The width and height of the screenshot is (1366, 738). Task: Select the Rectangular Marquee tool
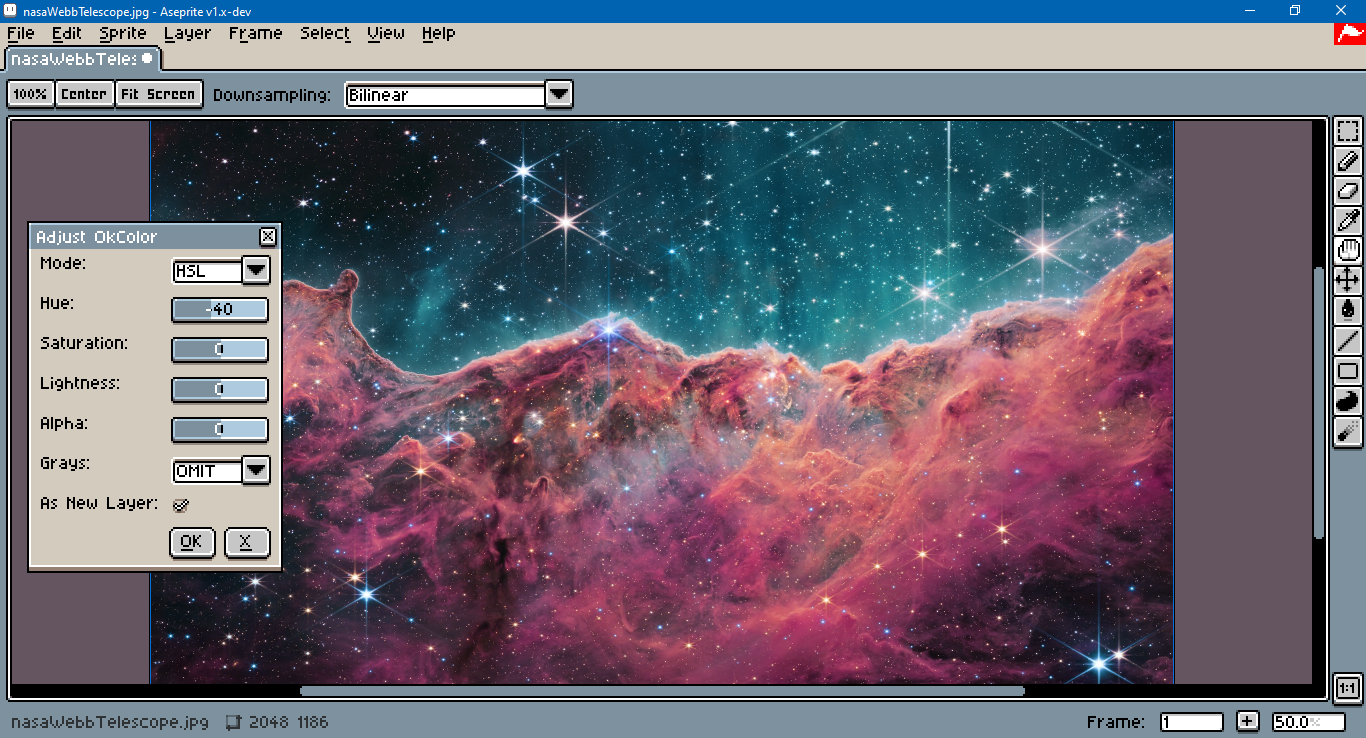coord(1348,131)
